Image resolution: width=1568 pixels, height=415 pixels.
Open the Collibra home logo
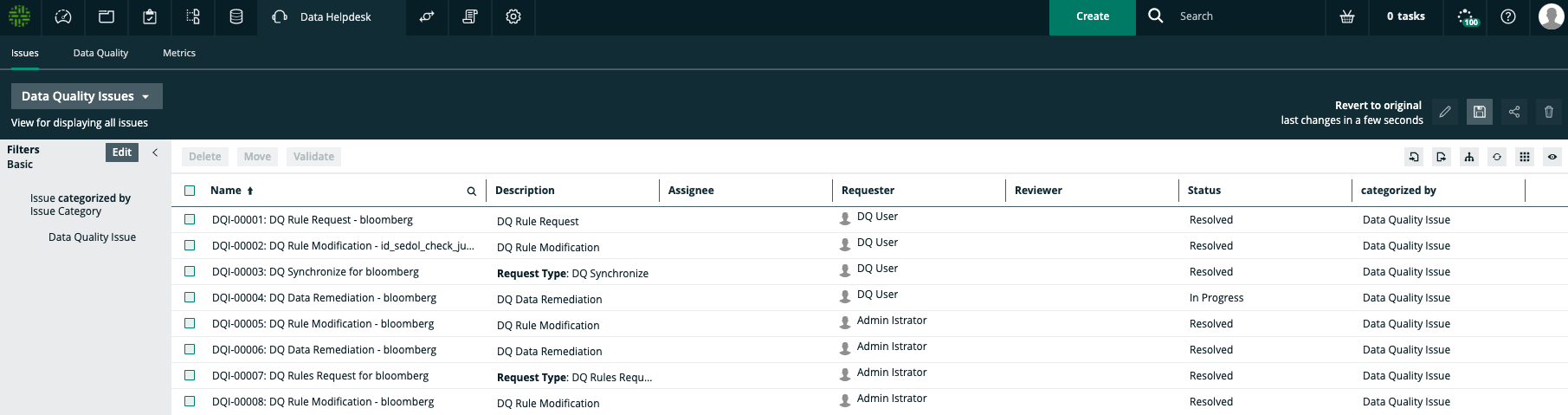click(x=19, y=16)
